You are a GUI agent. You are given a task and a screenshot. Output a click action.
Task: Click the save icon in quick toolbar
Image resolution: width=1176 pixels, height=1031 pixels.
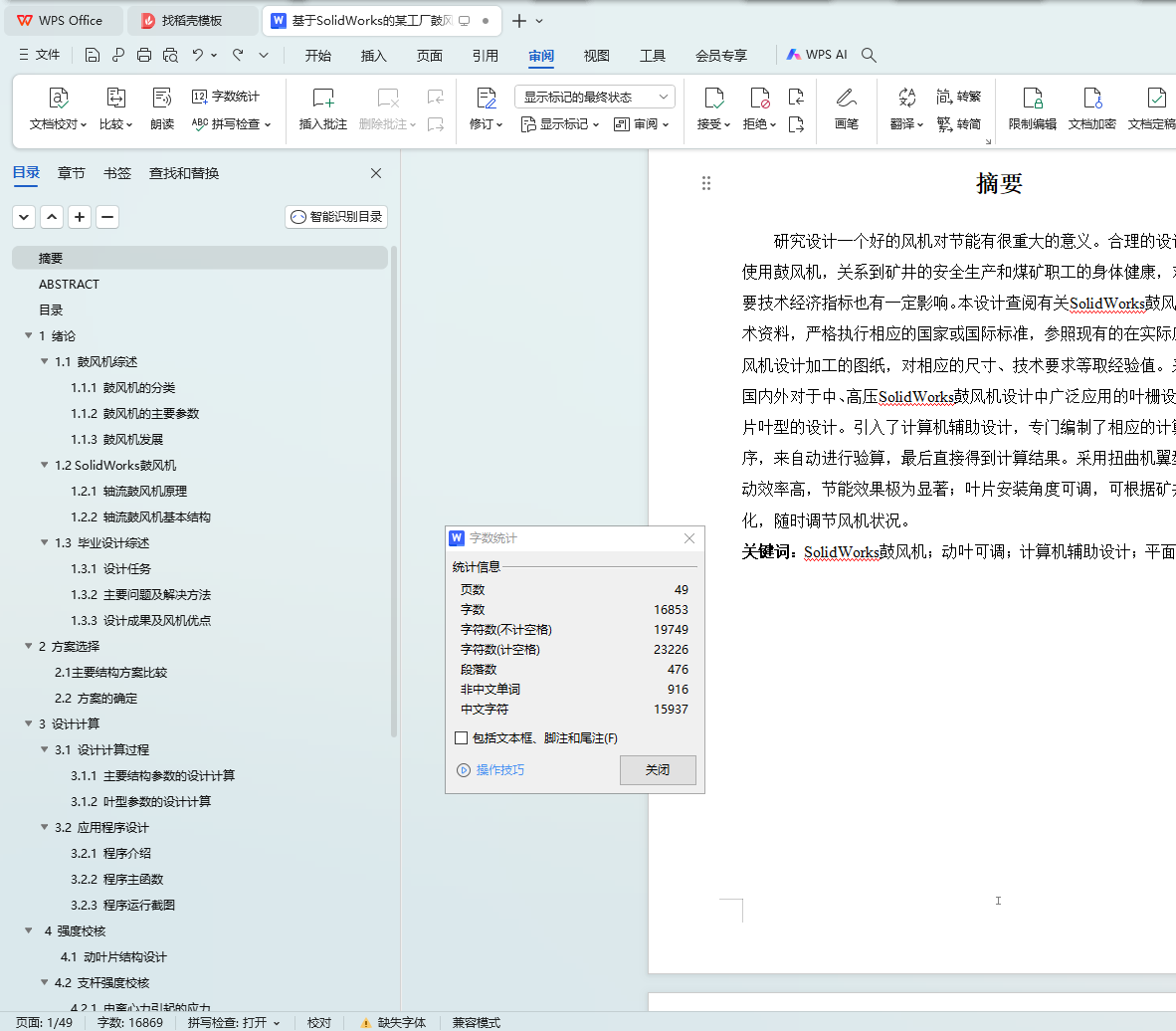(x=93, y=55)
